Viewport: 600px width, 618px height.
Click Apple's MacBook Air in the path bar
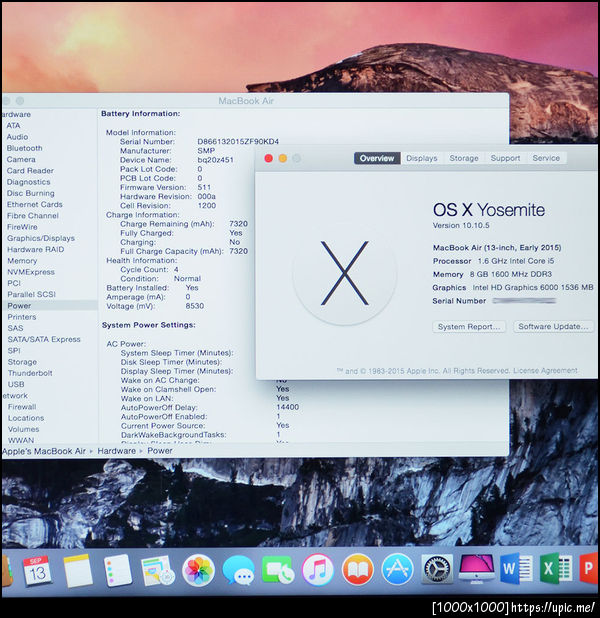tap(44, 451)
